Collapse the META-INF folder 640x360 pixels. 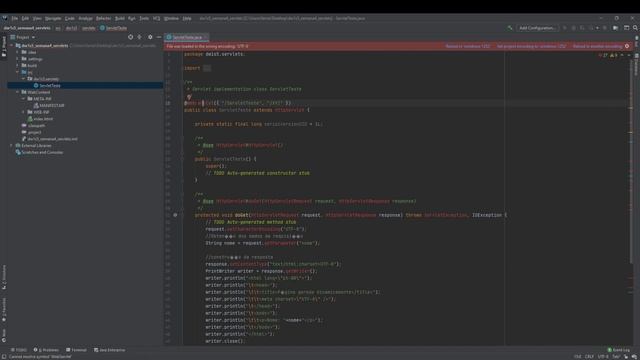click(x=23, y=99)
